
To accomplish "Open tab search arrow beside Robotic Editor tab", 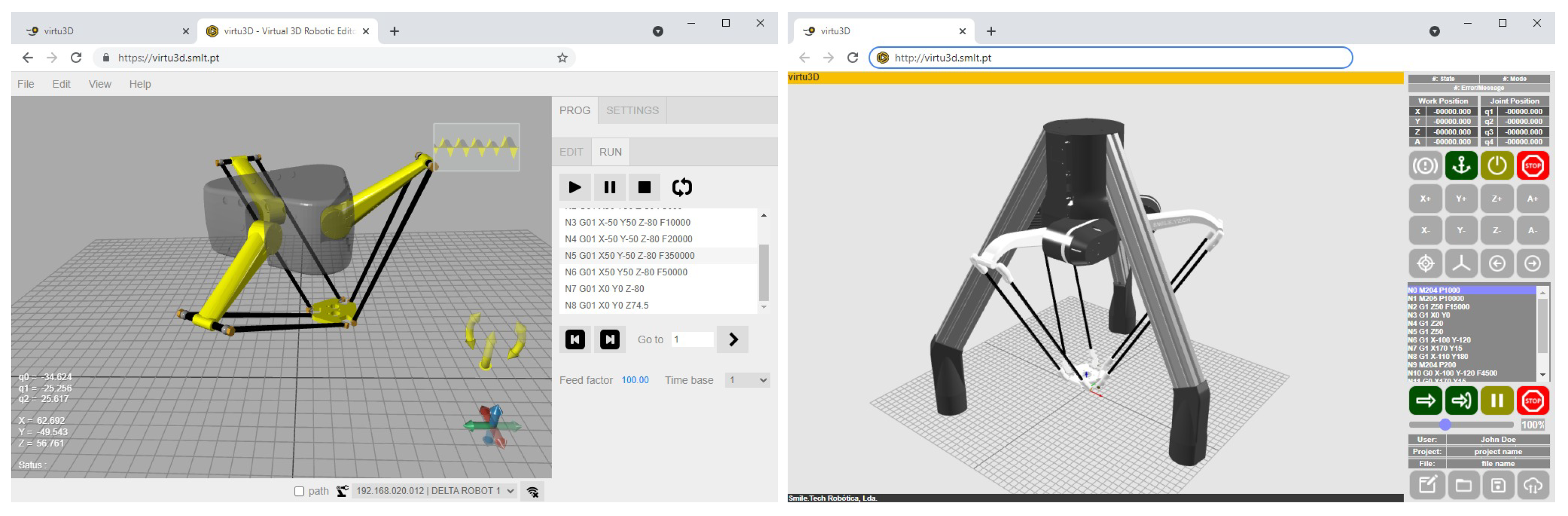I will coord(657,31).
